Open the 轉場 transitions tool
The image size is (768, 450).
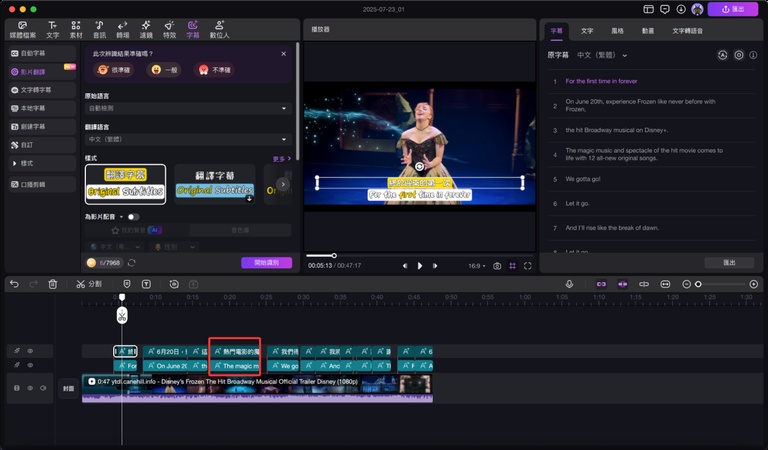point(122,29)
